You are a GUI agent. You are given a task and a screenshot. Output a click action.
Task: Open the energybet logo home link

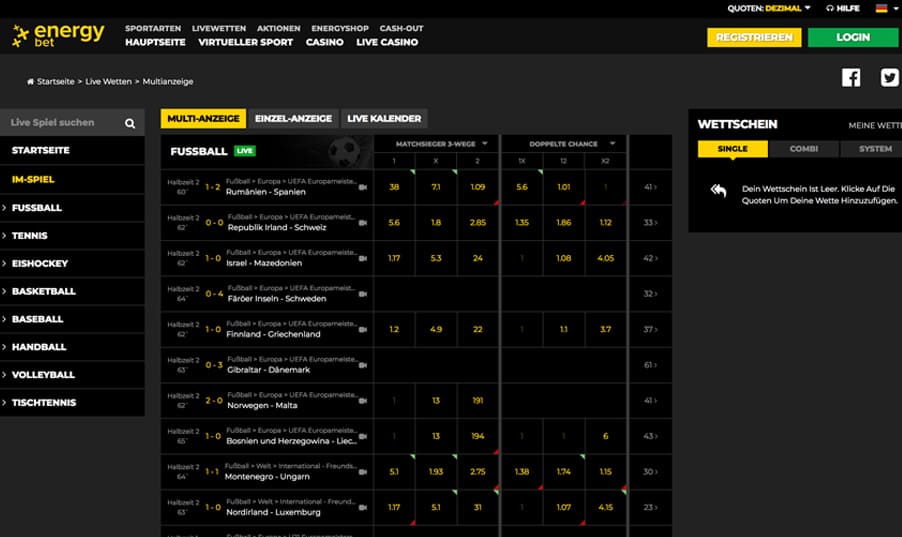click(x=58, y=36)
